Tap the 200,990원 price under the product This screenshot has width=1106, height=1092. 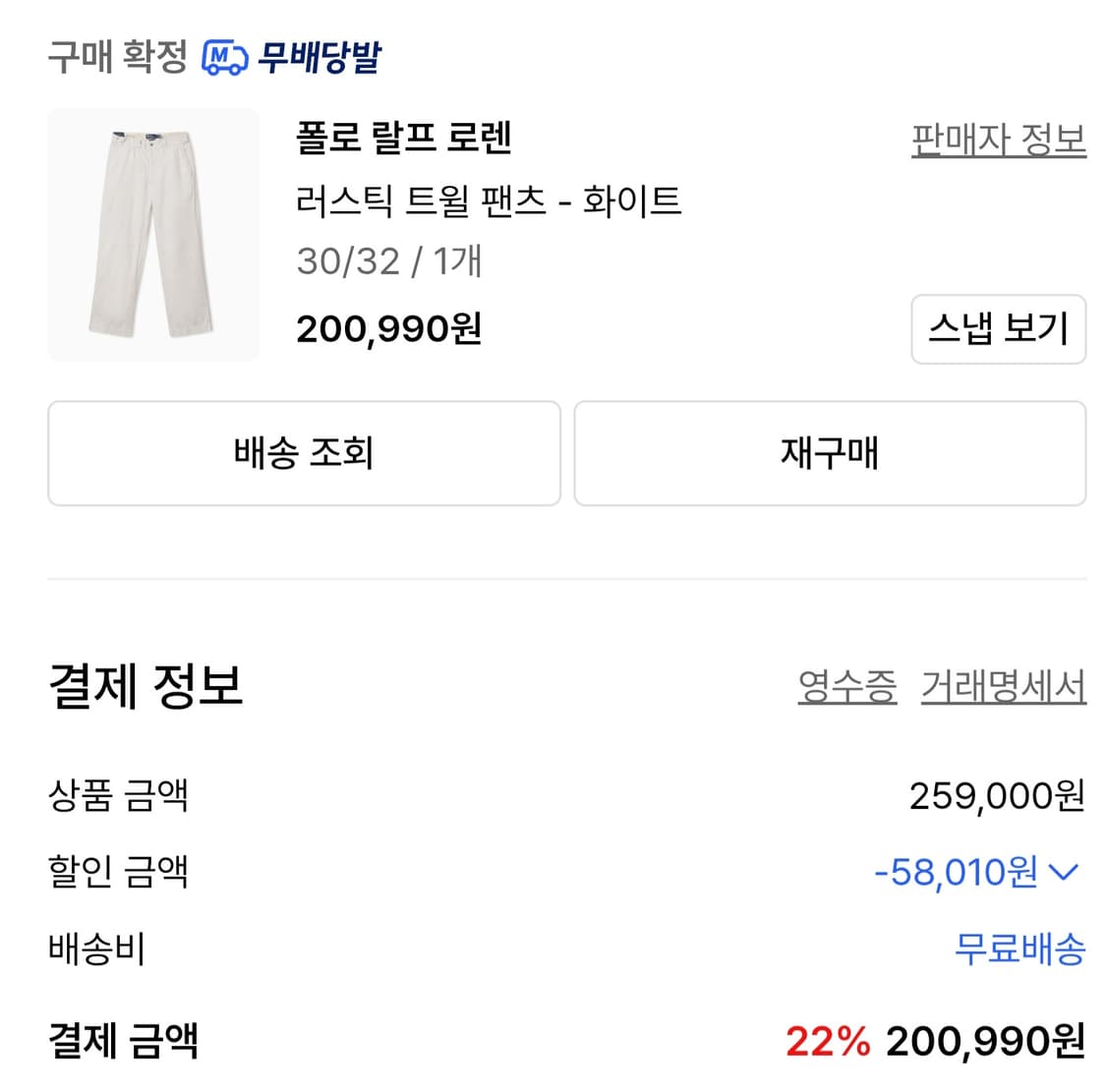[390, 330]
